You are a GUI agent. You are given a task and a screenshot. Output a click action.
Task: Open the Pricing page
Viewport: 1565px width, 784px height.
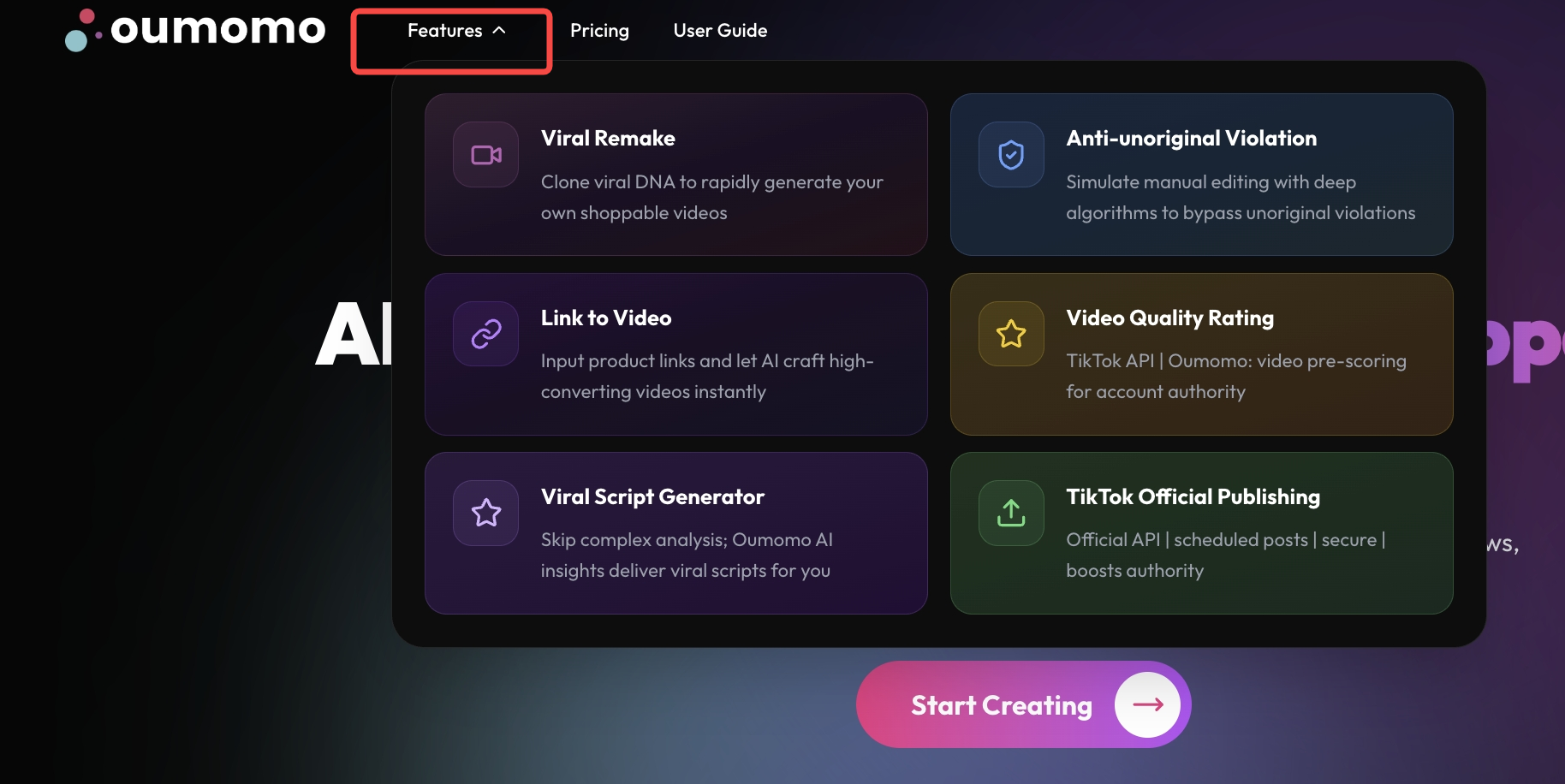(599, 31)
